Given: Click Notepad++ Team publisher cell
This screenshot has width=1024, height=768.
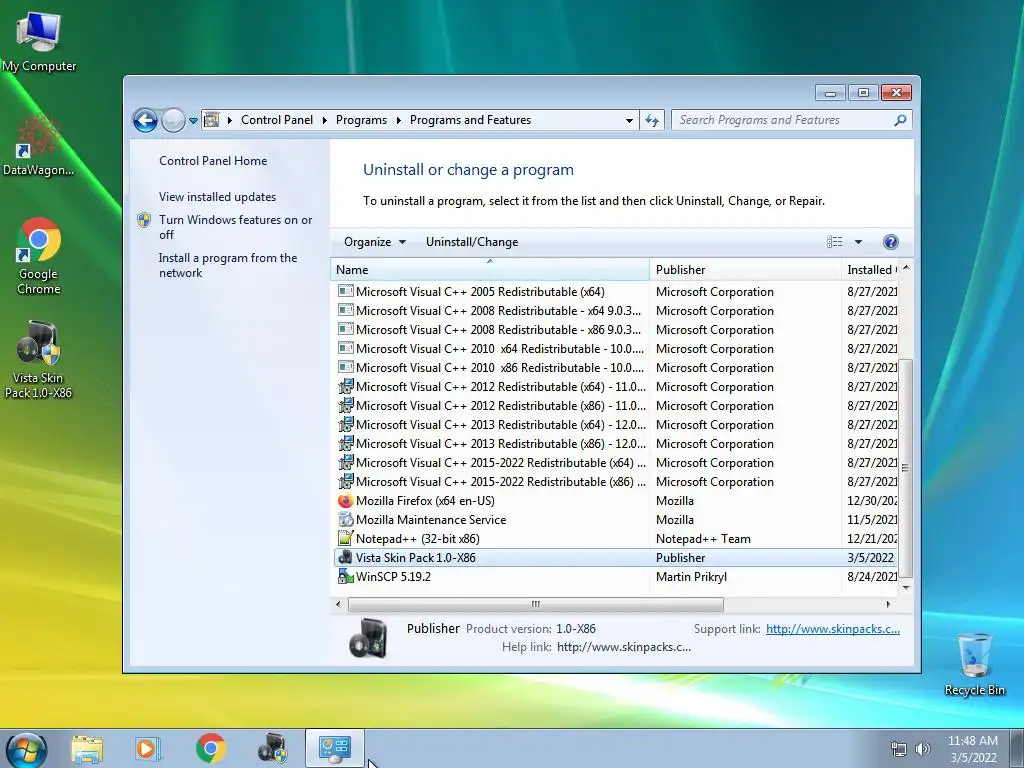Looking at the screenshot, I should pyautogui.click(x=703, y=539).
